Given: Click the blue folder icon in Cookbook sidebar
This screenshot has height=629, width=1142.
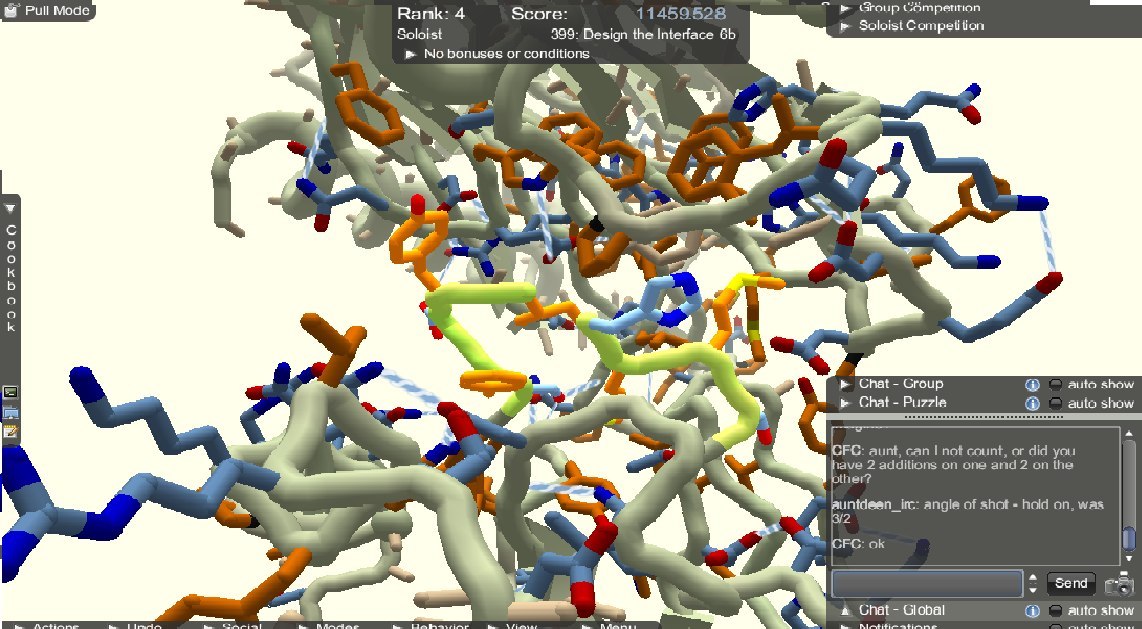Looking at the screenshot, I should 11,412.
